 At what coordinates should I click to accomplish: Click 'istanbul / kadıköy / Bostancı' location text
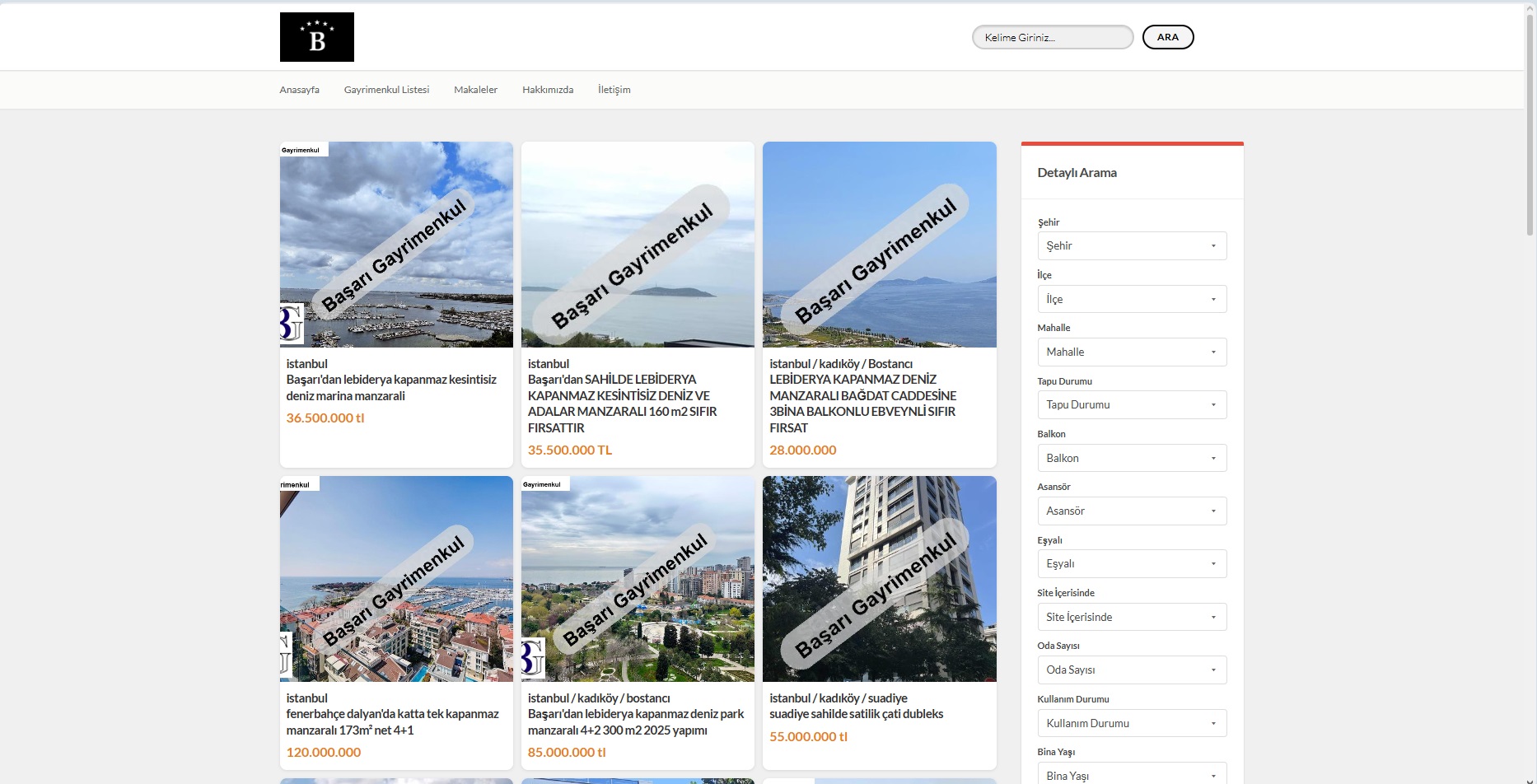[x=841, y=364]
